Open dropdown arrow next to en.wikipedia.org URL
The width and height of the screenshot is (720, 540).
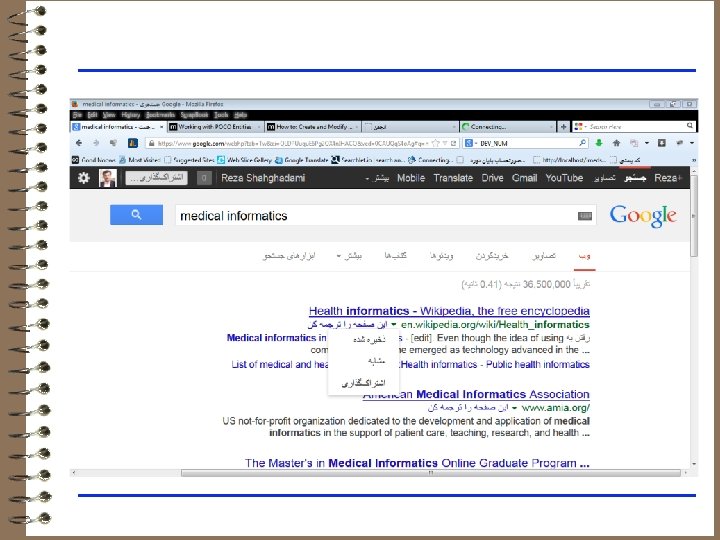394,325
